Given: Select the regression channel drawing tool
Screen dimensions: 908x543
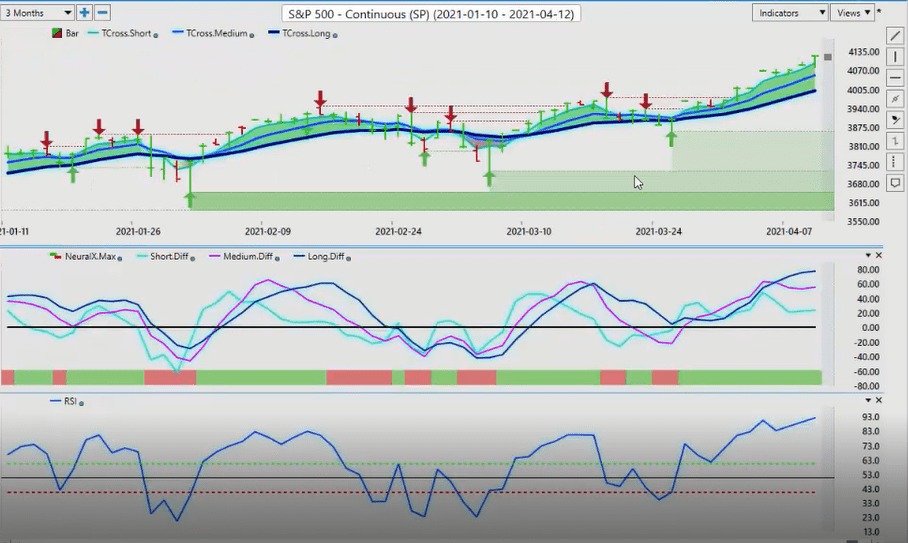Looking at the screenshot, I should click(895, 99).
